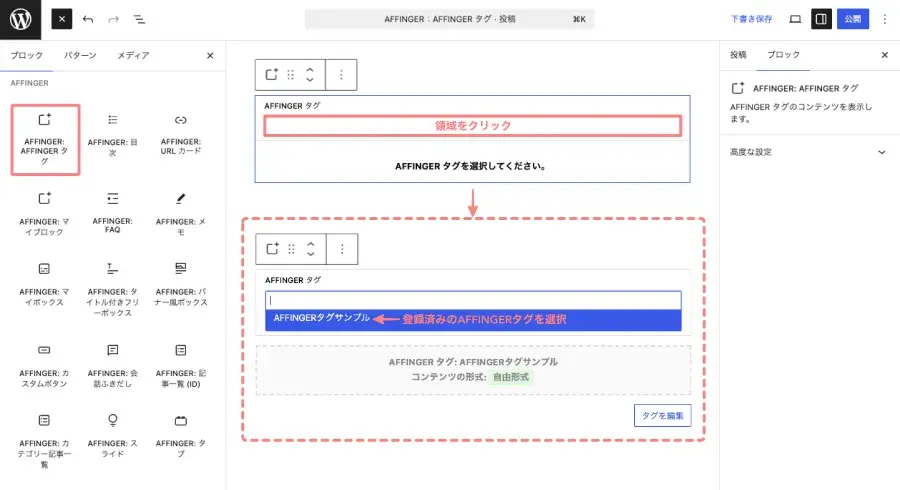
Task: Insert the AFFINGER: タブ block
Action: point(181,436)
